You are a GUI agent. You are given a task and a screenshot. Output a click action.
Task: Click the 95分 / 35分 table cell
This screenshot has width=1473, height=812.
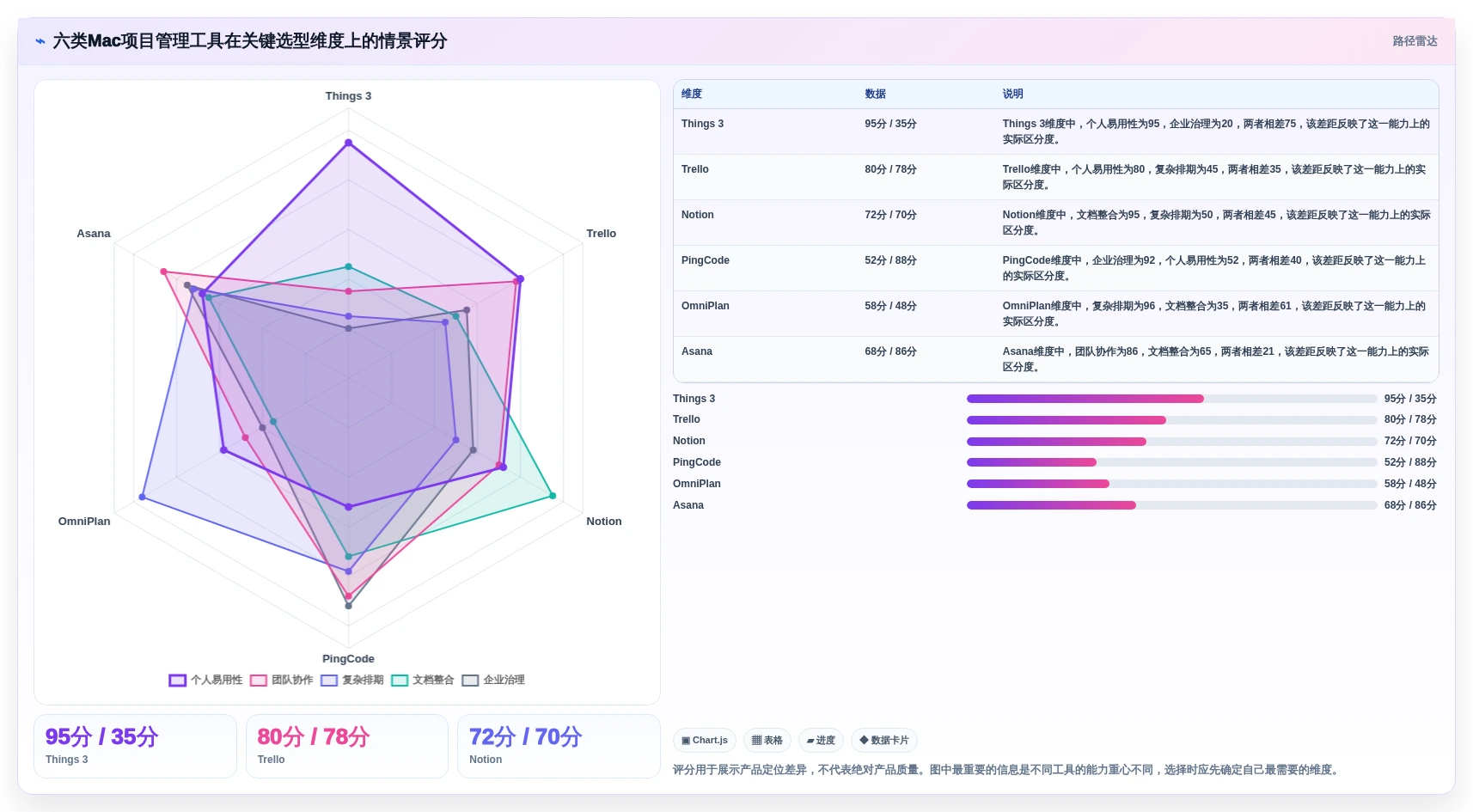point(890,124)
